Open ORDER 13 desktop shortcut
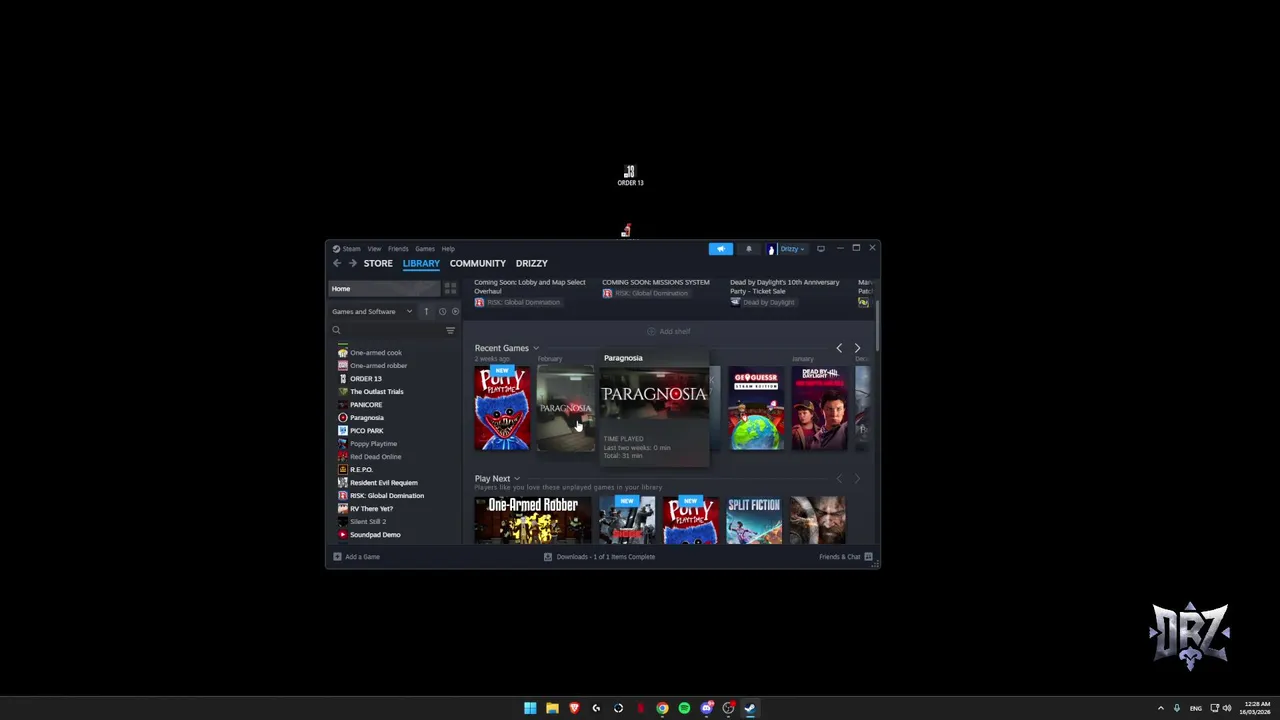Image resolution: width=1280 pixels, height=720 pixels. click(629, 176)
